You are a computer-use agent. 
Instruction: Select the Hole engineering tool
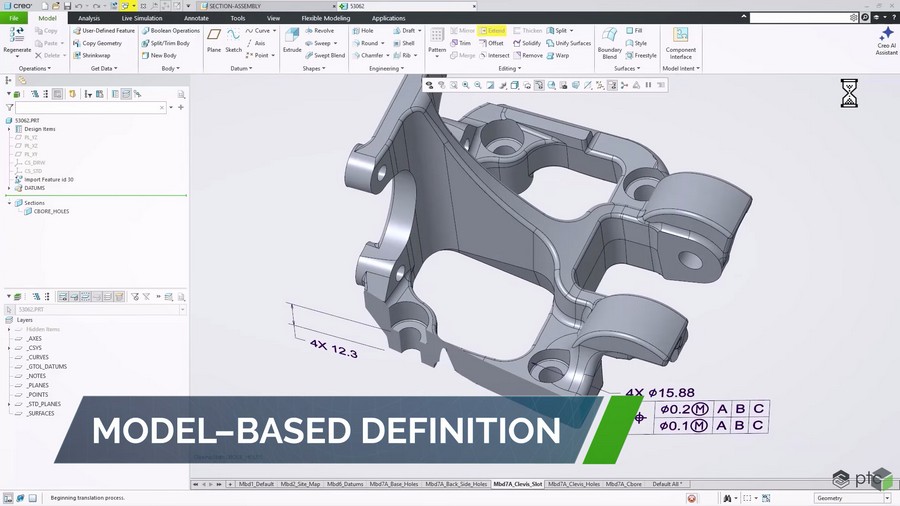pos(363,30)
